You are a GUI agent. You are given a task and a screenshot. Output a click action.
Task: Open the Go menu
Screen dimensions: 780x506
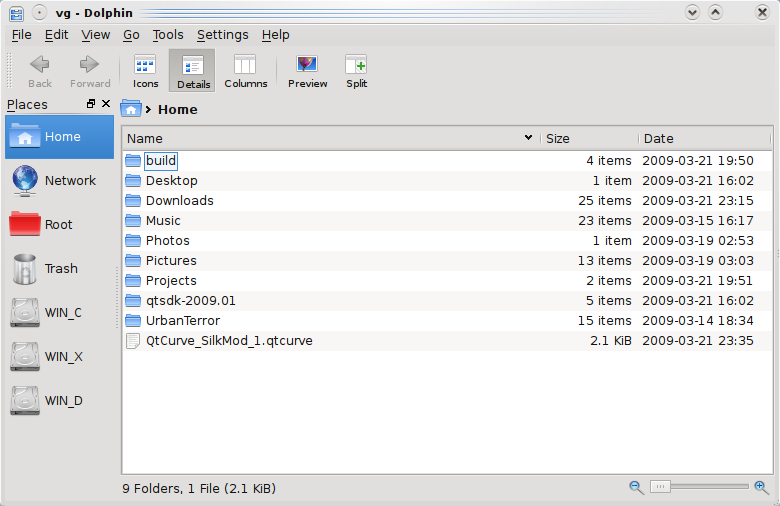pos(131,35)
